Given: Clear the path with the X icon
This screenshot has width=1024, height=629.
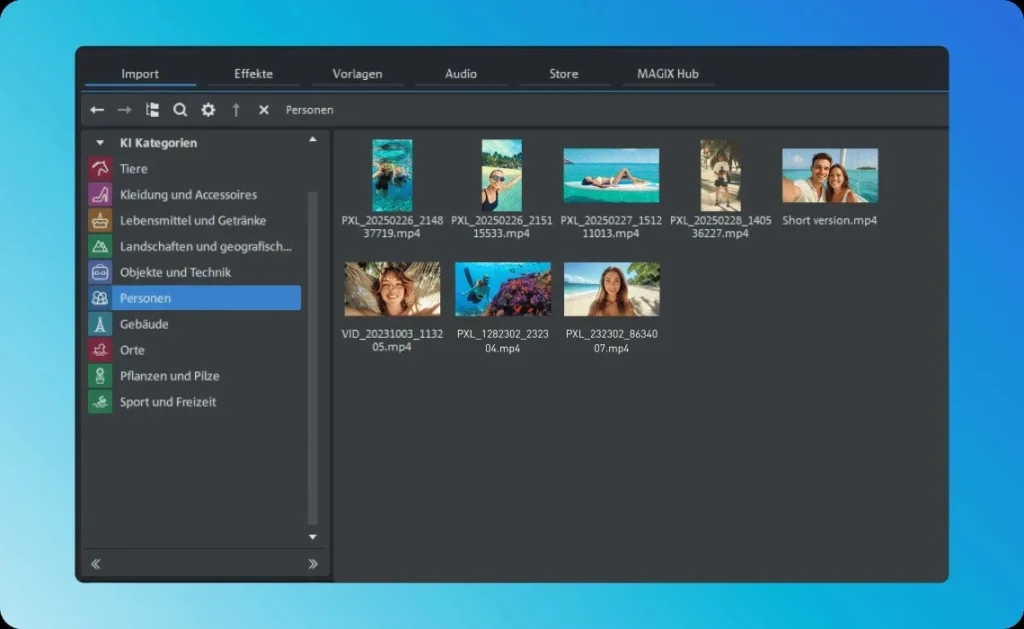Looking at the screenshot, I should point(263,110).
